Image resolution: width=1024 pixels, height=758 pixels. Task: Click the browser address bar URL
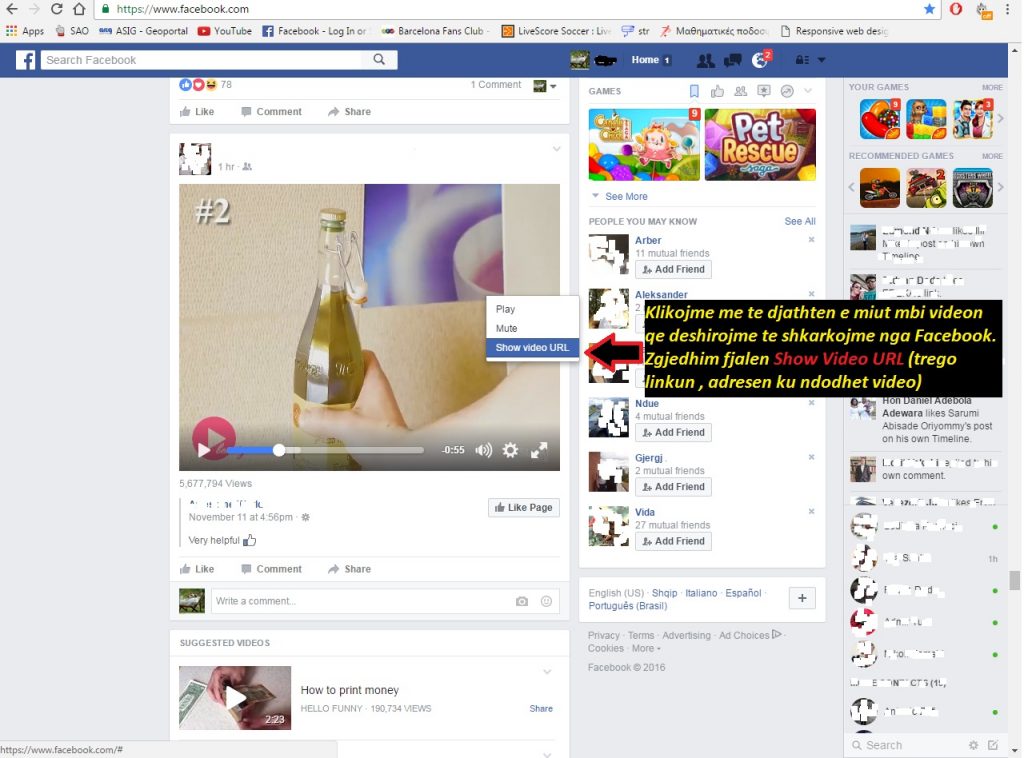click(x=183, y=9)
